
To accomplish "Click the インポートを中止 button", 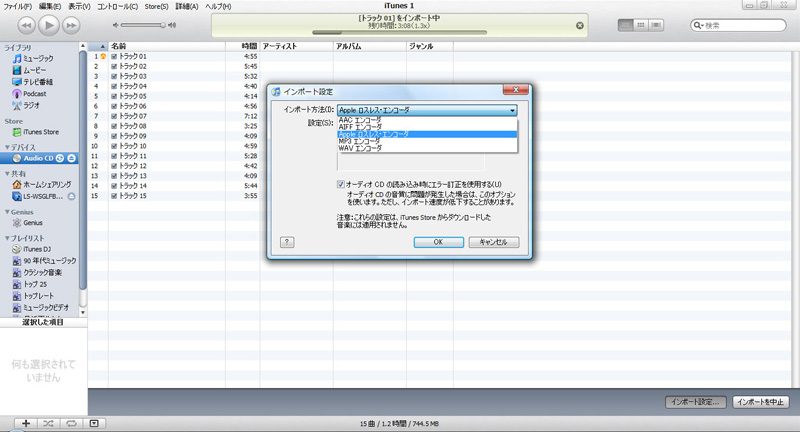I will pos(762,401).
